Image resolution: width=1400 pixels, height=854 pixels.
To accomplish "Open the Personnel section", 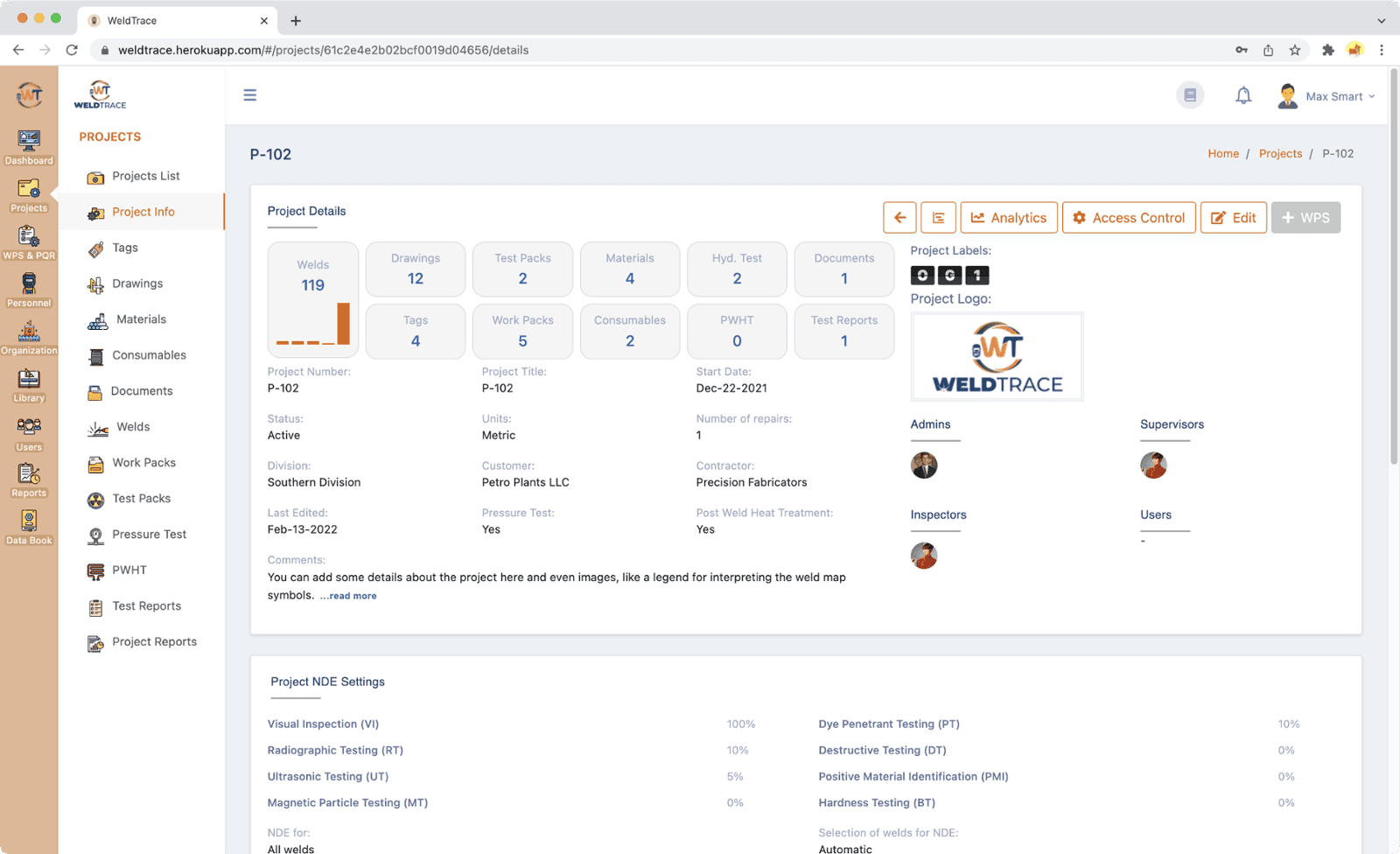I will [x=29, y=290].
